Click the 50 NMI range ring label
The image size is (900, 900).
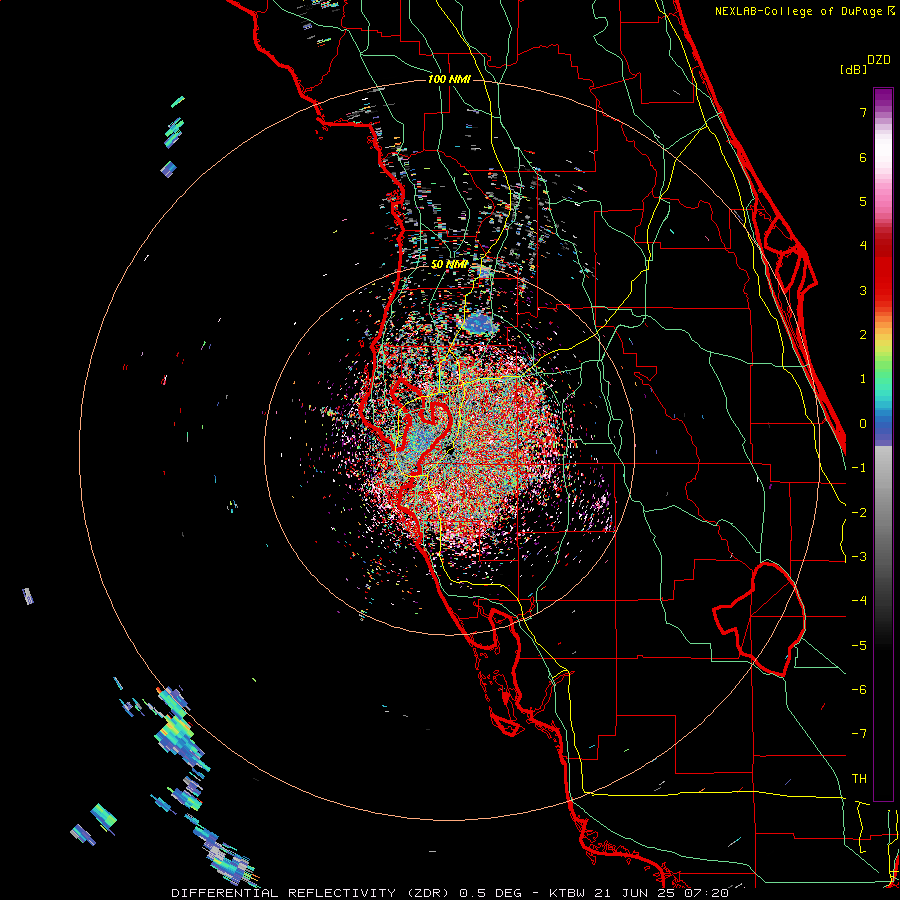point(449,265)
